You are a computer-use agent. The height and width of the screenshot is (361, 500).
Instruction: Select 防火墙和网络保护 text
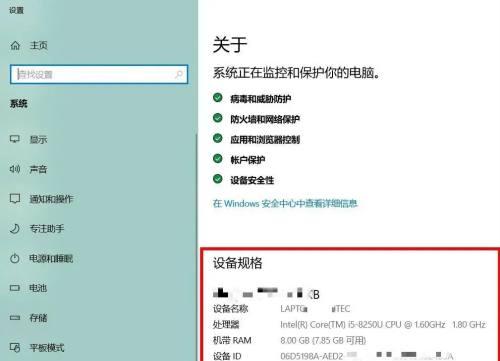(x=265, y=119)
